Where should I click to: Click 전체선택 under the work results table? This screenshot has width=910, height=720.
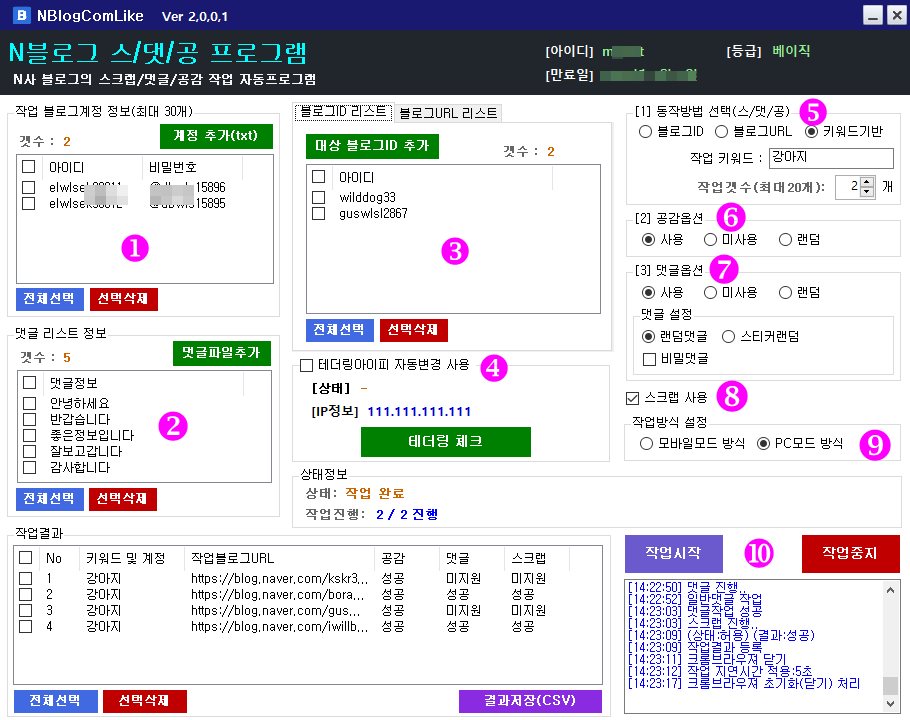[55, 700]
